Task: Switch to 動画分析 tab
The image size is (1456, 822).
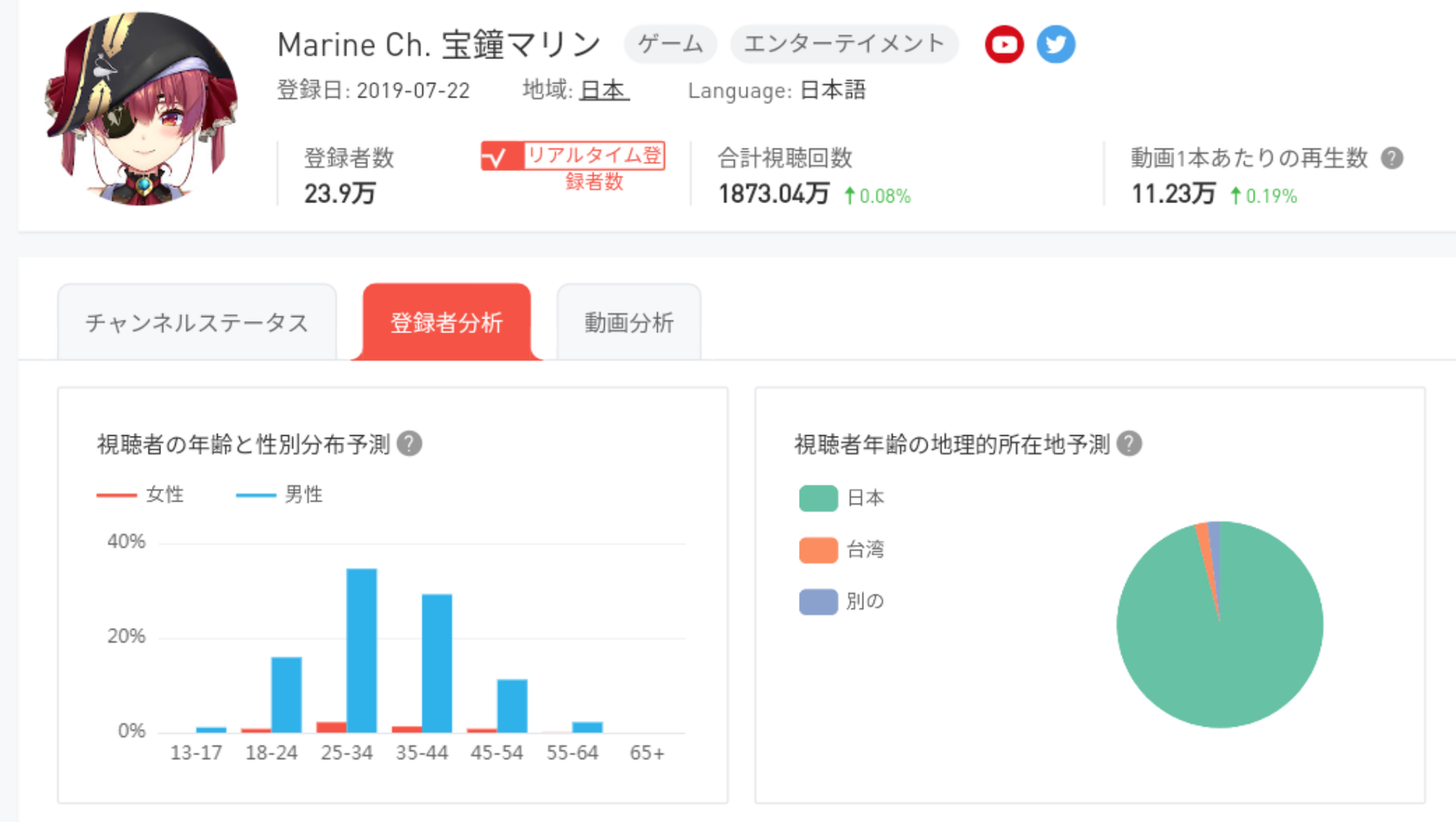Action: [x=629, y=322]
